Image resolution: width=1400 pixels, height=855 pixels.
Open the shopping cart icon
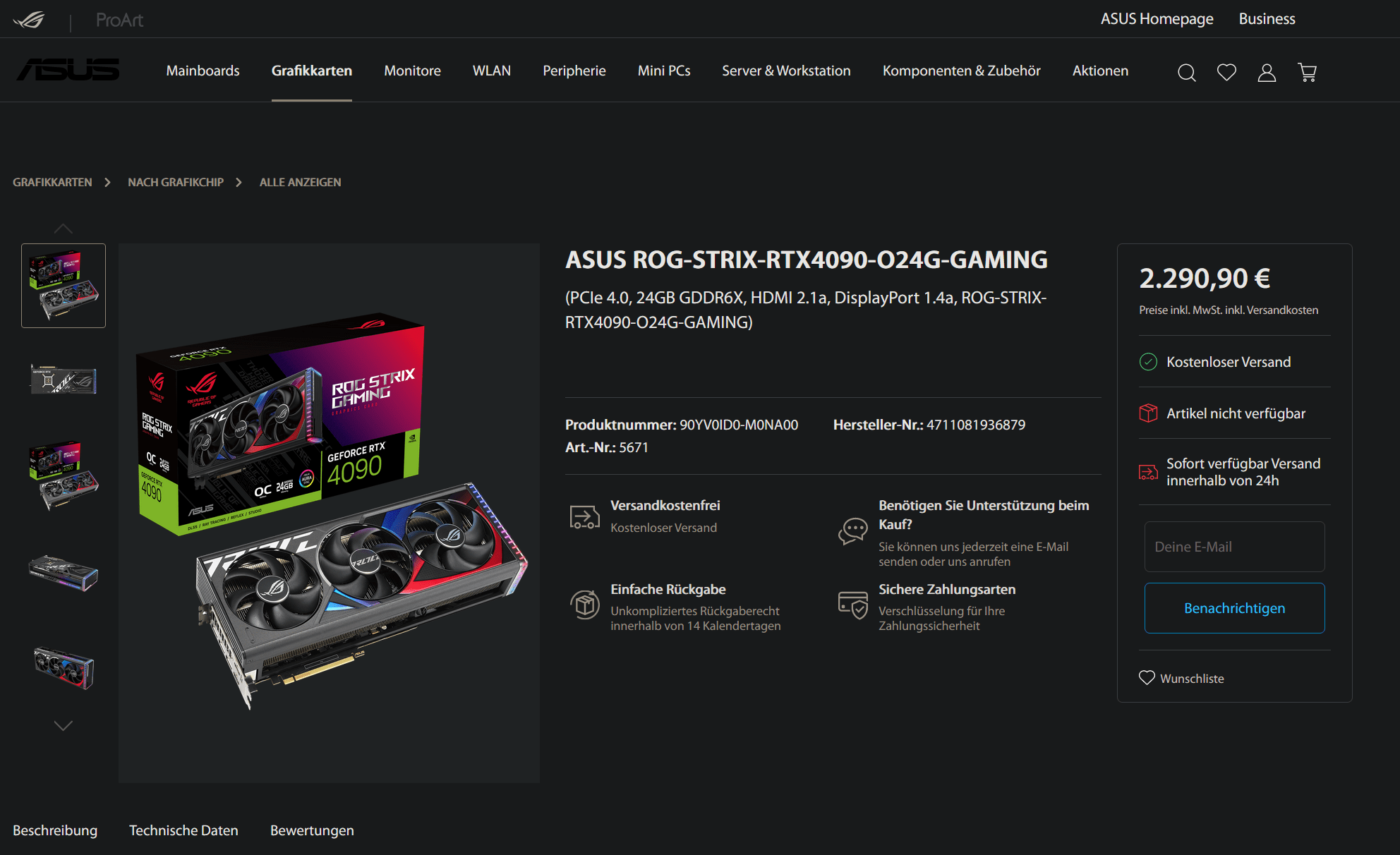[1307, 72]
